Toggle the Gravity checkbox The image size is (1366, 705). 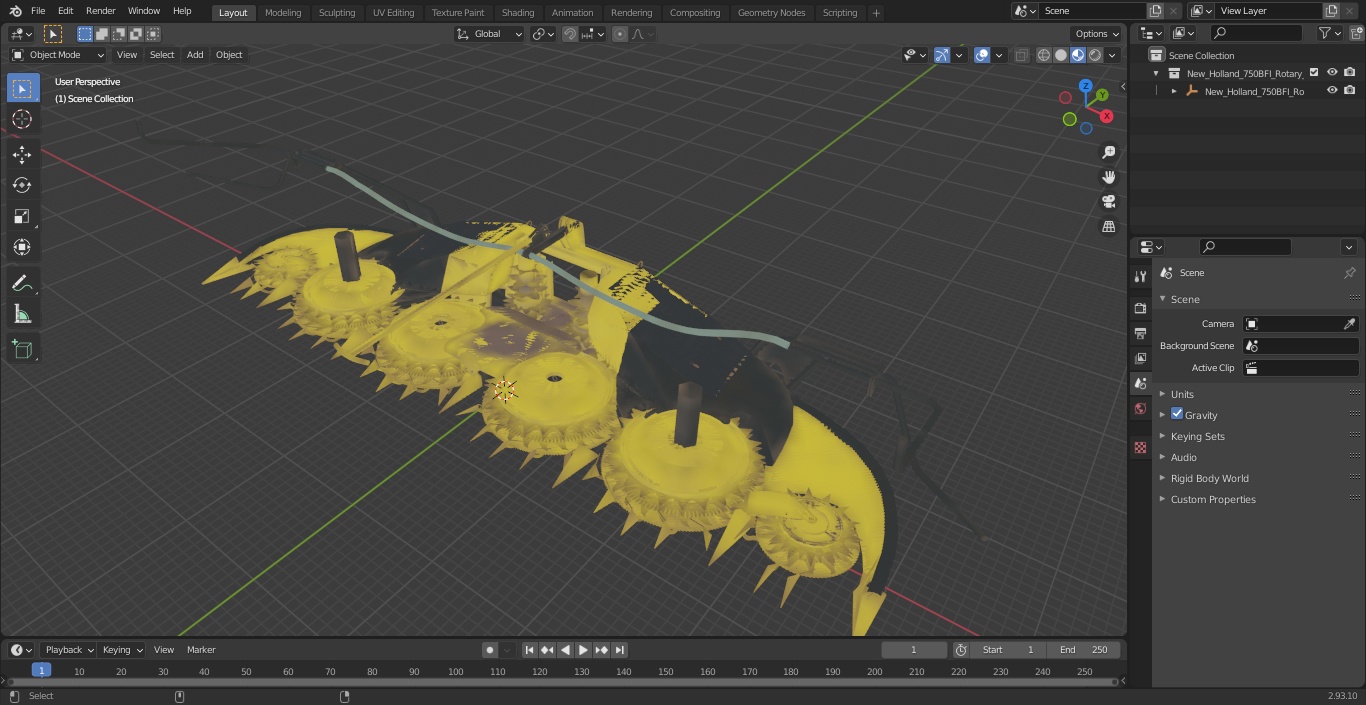point(1177,414)
